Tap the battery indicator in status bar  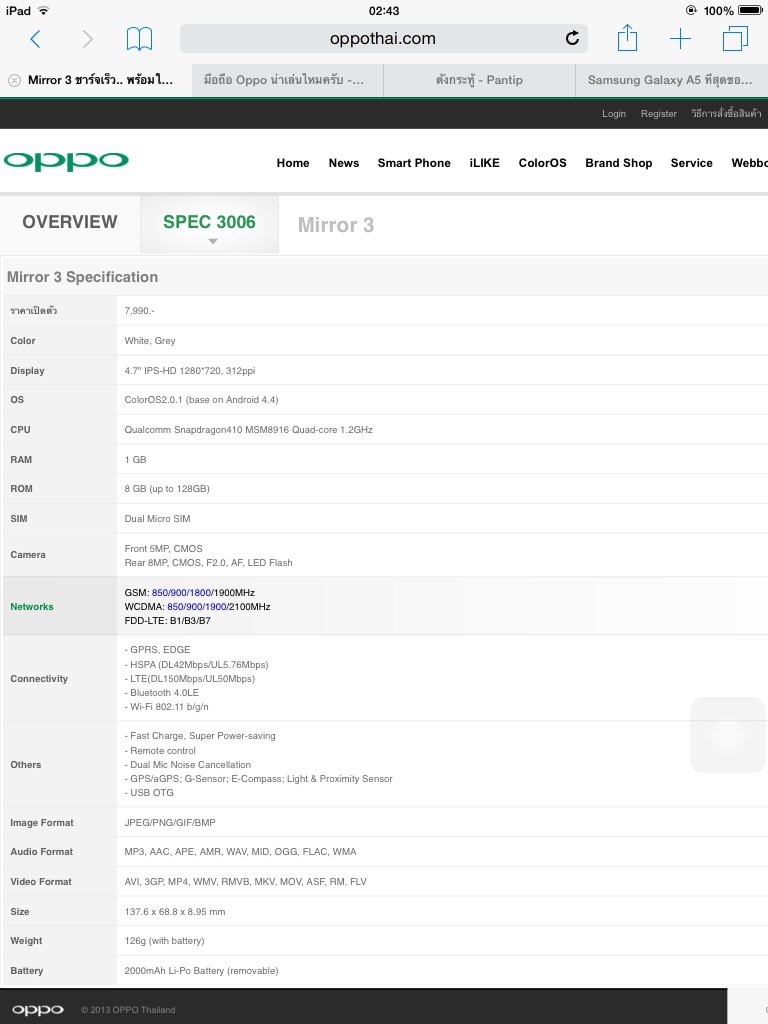(x=750, y=10)
